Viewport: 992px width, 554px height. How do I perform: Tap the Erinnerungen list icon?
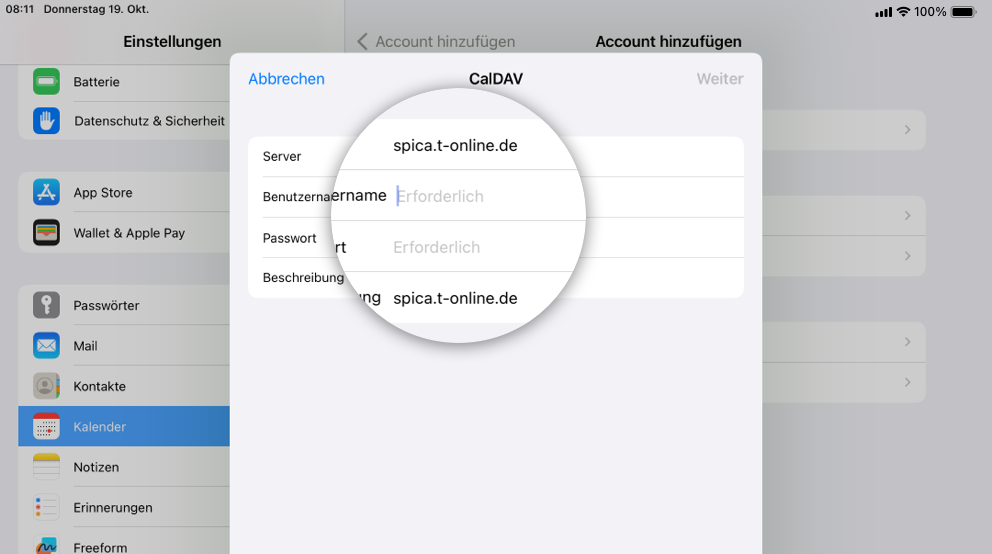(x=46, y=507)
